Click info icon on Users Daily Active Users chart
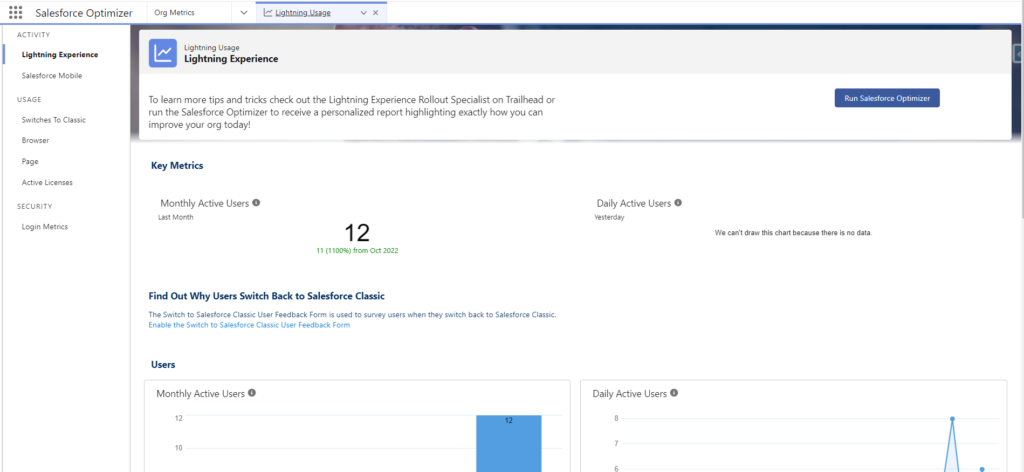 [x=674, y=393]
